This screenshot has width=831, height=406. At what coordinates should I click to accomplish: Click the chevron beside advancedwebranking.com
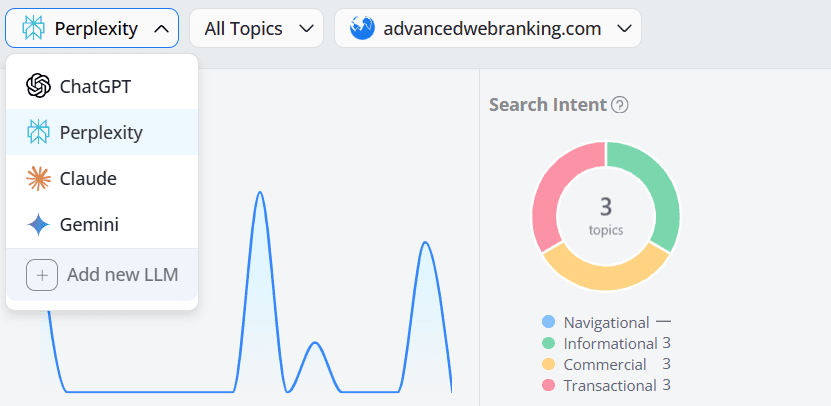(625, 29)
